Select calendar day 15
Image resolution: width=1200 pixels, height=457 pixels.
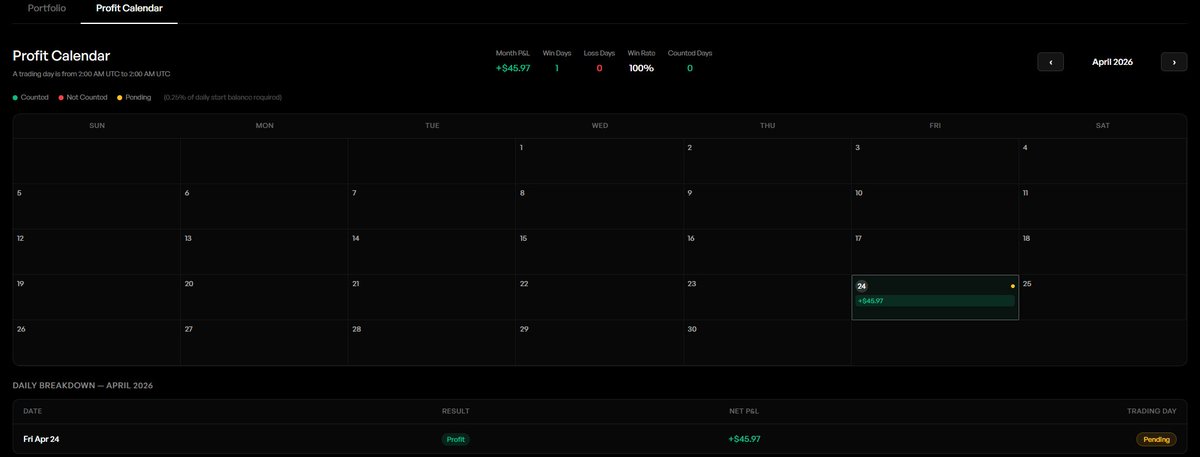pos(599,252)
